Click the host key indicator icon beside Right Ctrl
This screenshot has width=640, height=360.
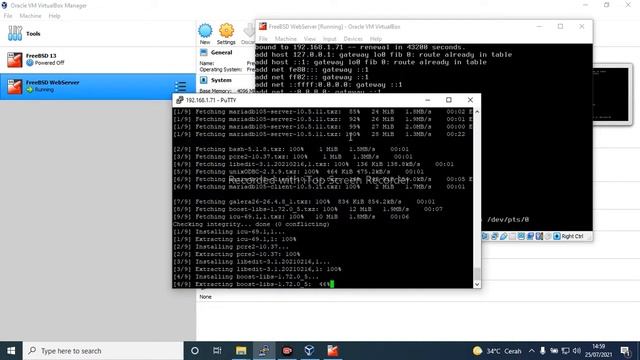click(557, 236)
